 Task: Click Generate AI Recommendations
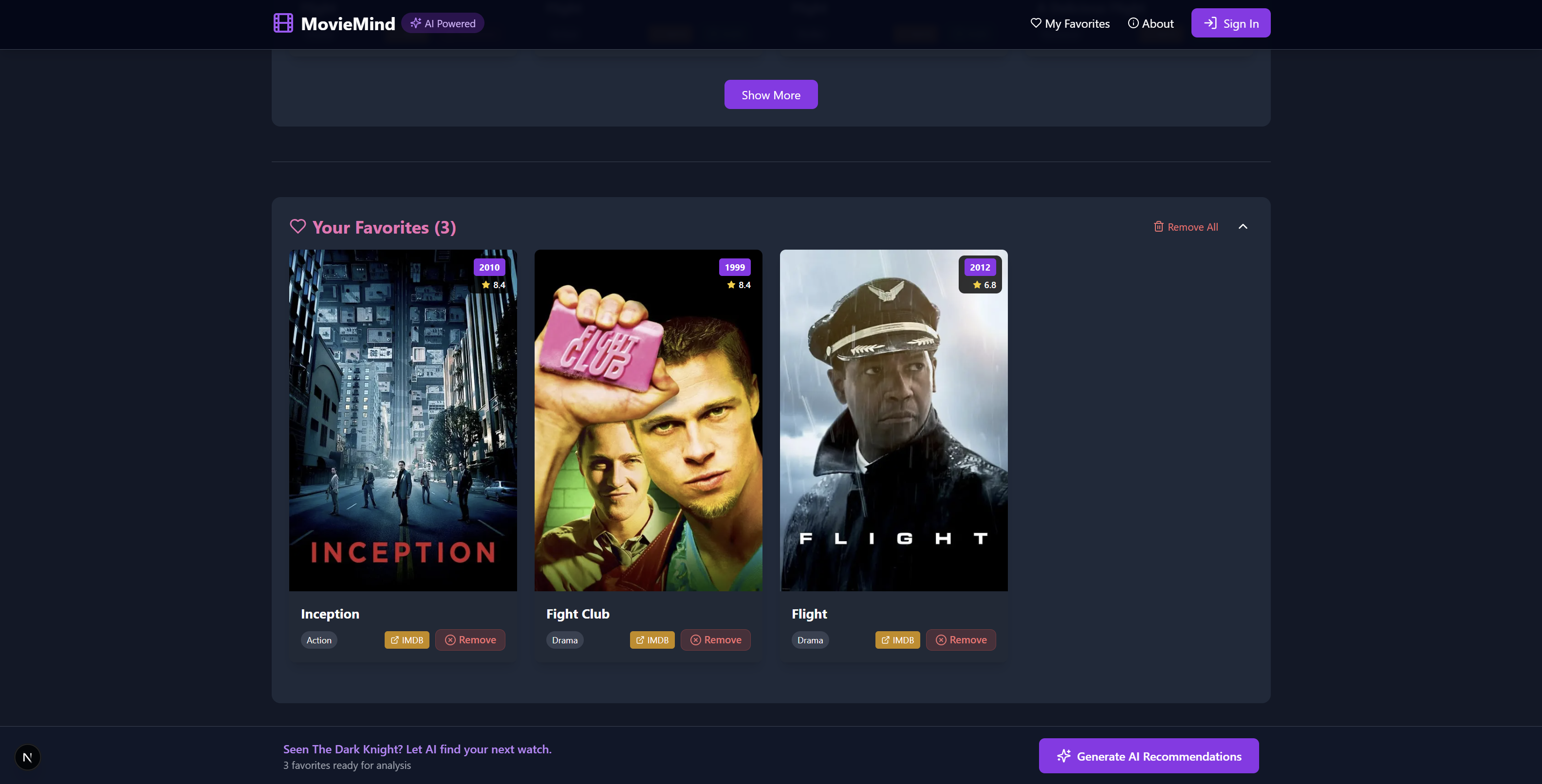[1148, 756]
